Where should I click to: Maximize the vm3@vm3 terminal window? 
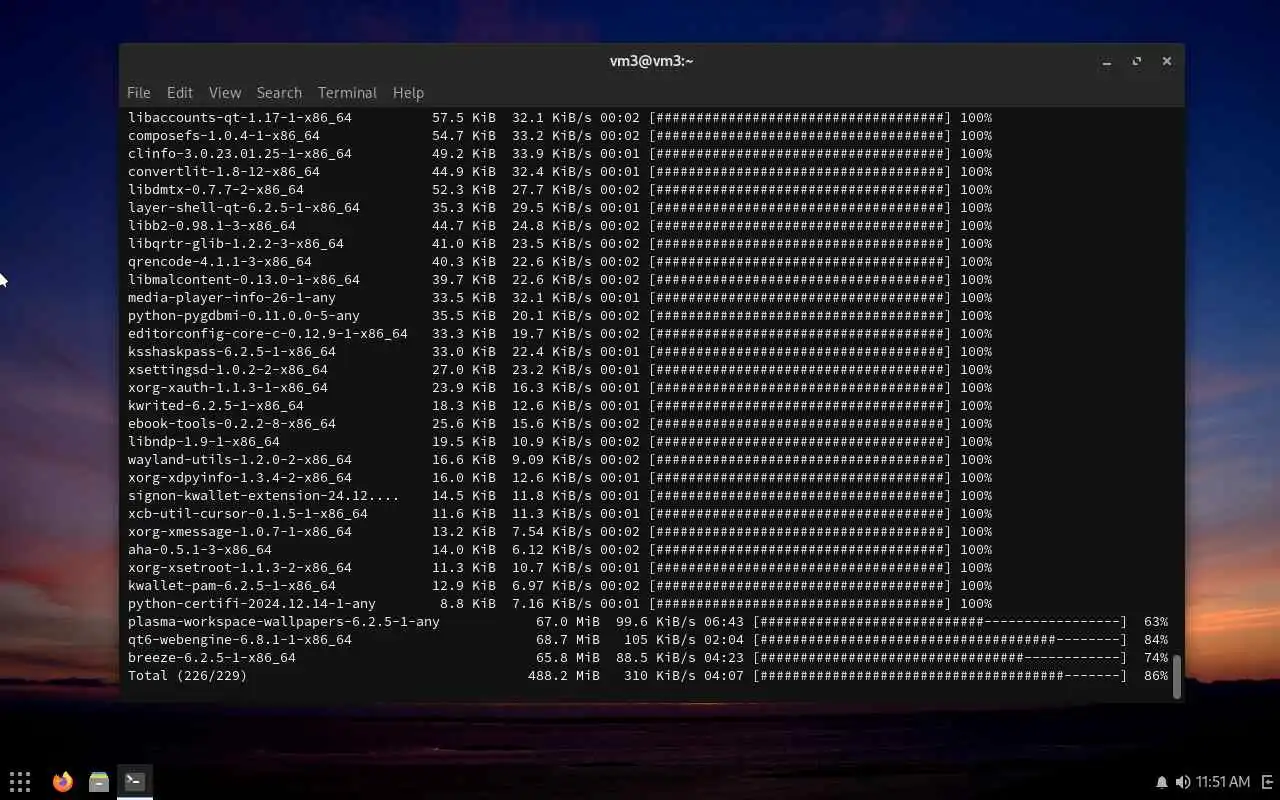tap(1137, 61)
